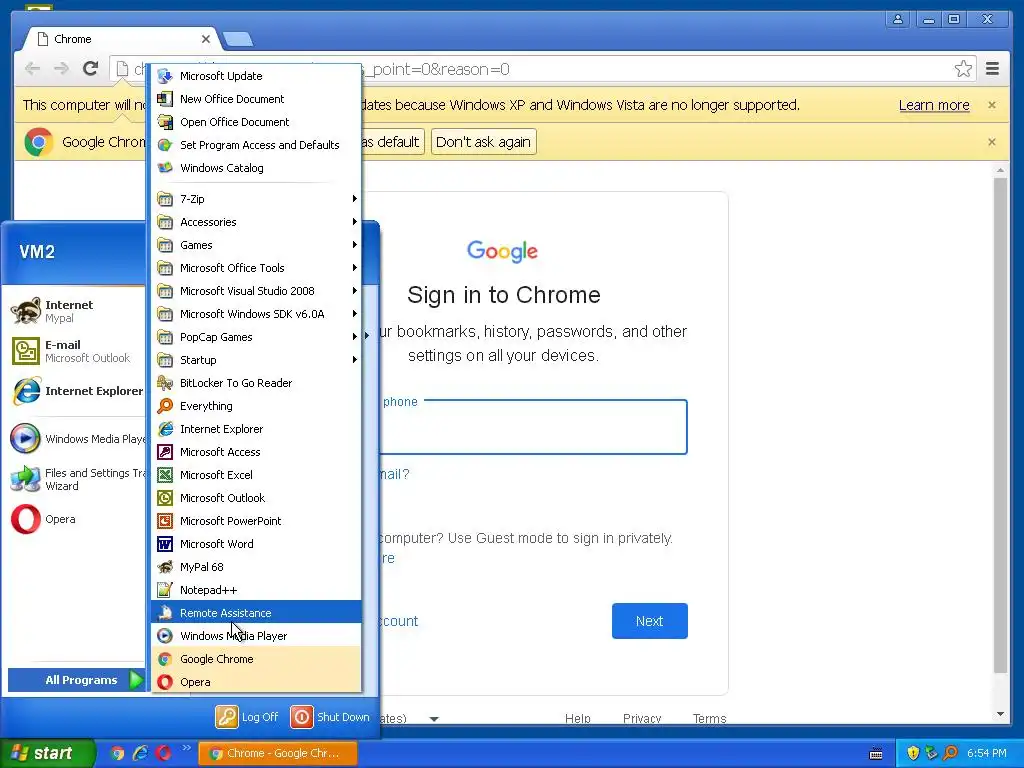Click Google Chrome icon in programs list

(x=165, y=659)
